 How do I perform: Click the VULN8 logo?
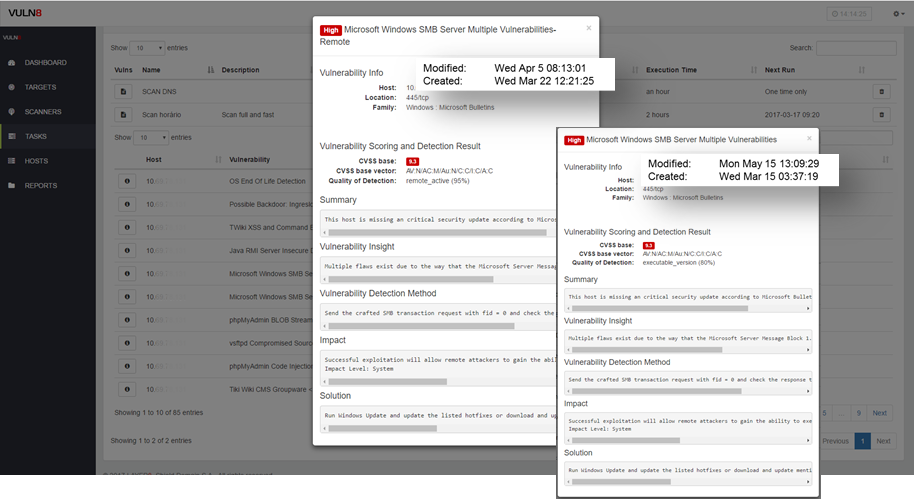[x=25, y=13]
